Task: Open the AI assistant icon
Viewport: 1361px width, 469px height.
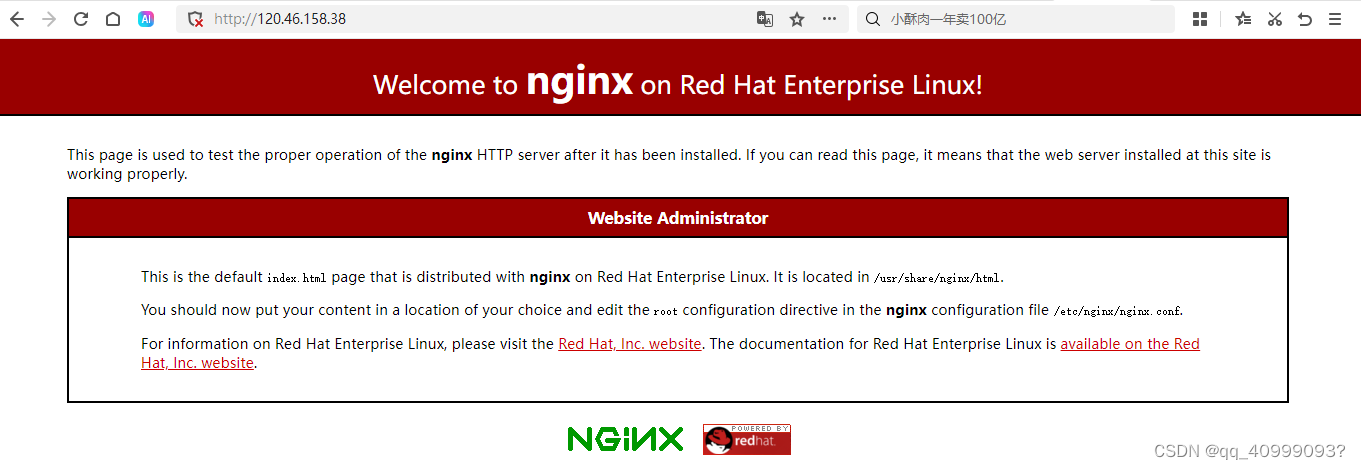Action: [x=146, y=19]
